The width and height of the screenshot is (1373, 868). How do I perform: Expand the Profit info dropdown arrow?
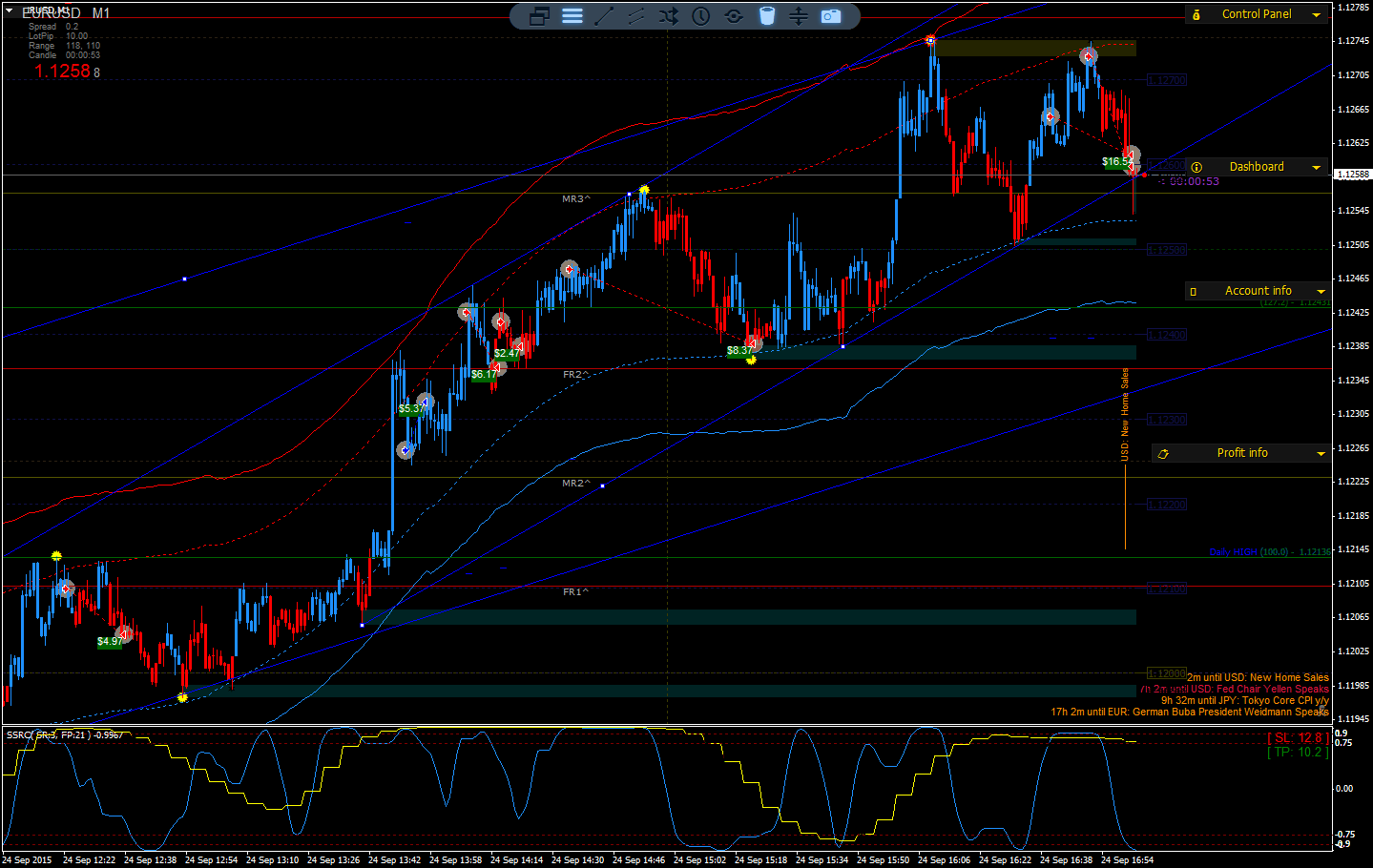coord(1321,454)
